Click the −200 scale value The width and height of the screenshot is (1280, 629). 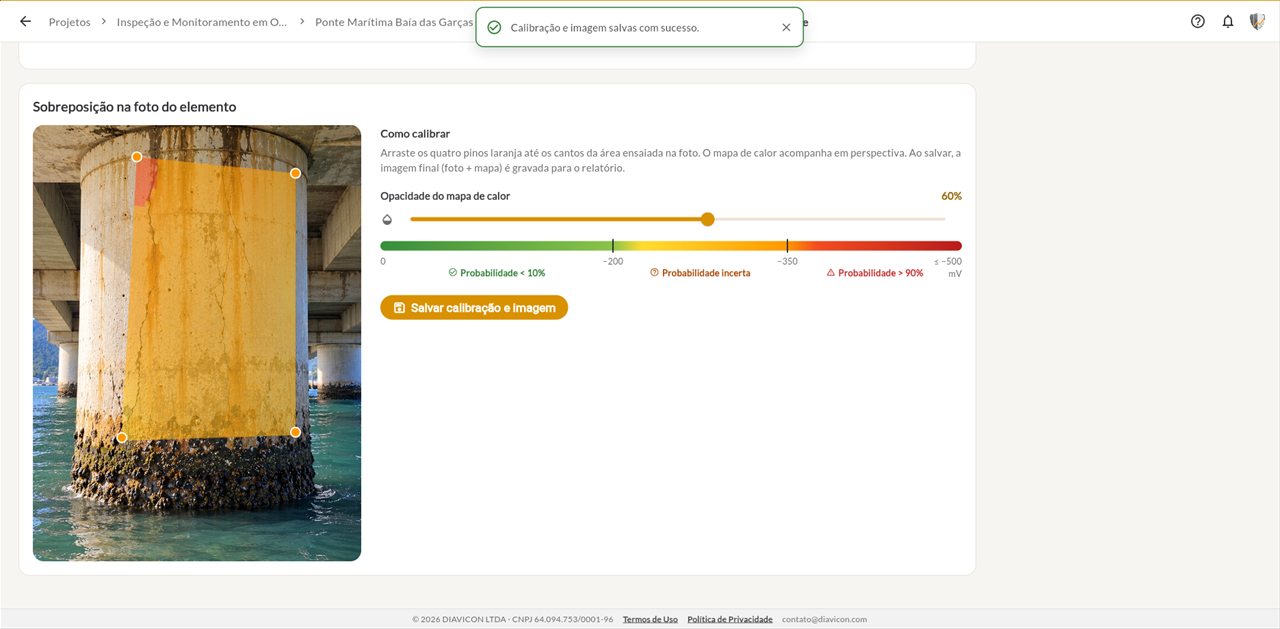point(613,261)
